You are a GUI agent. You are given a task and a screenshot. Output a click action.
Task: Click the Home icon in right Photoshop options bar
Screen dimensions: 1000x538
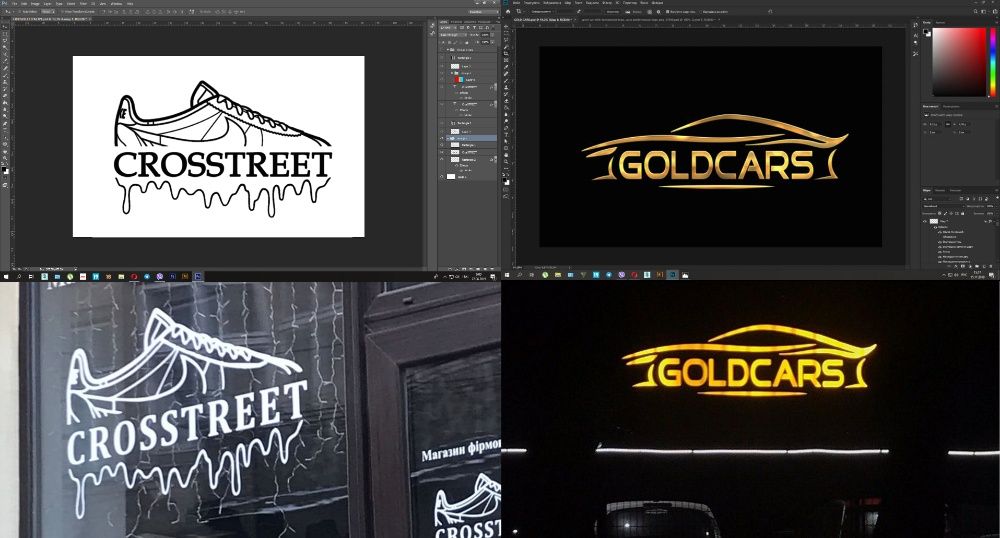(x=508, y=11)
